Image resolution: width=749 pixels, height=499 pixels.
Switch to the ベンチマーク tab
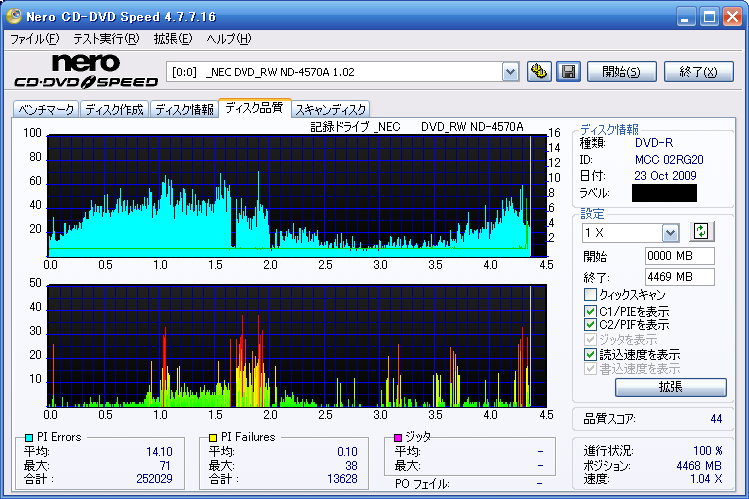tap(46, 109)
